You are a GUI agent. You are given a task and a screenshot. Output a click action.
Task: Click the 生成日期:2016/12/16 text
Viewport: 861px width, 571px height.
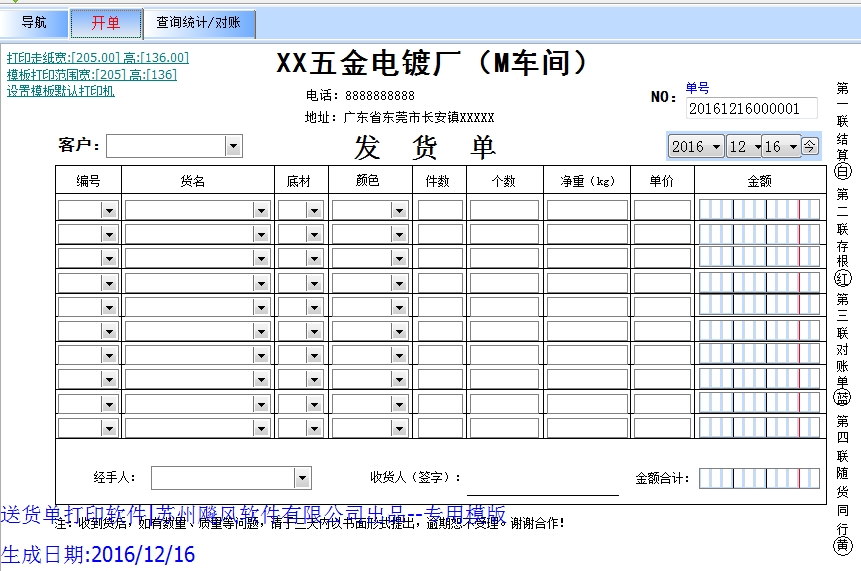[x=98, y=555]
